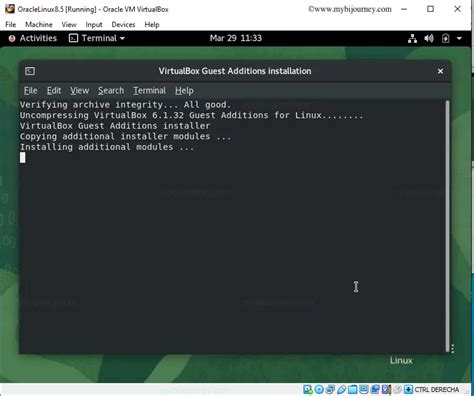
Task: Open the VirtualBox Devices menu
Action: point(123,25)
